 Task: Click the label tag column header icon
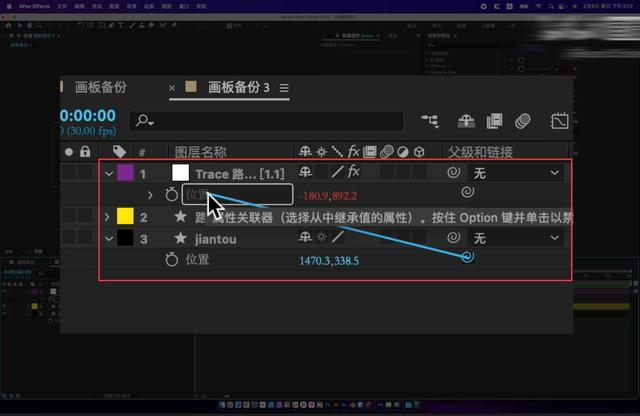point(119,152)
